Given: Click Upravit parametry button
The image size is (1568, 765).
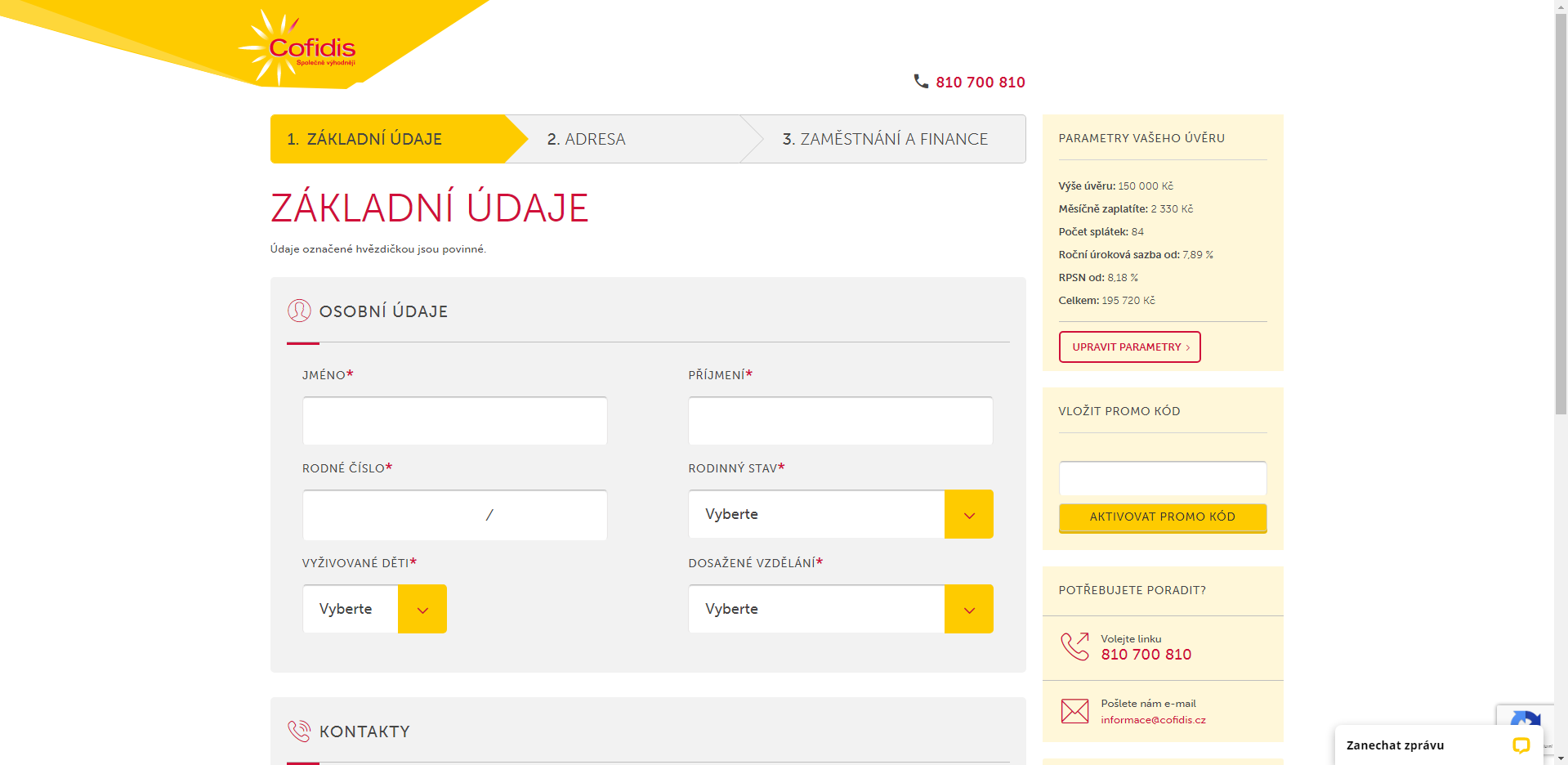Looking at the screenshot, I should point(1130,347).
